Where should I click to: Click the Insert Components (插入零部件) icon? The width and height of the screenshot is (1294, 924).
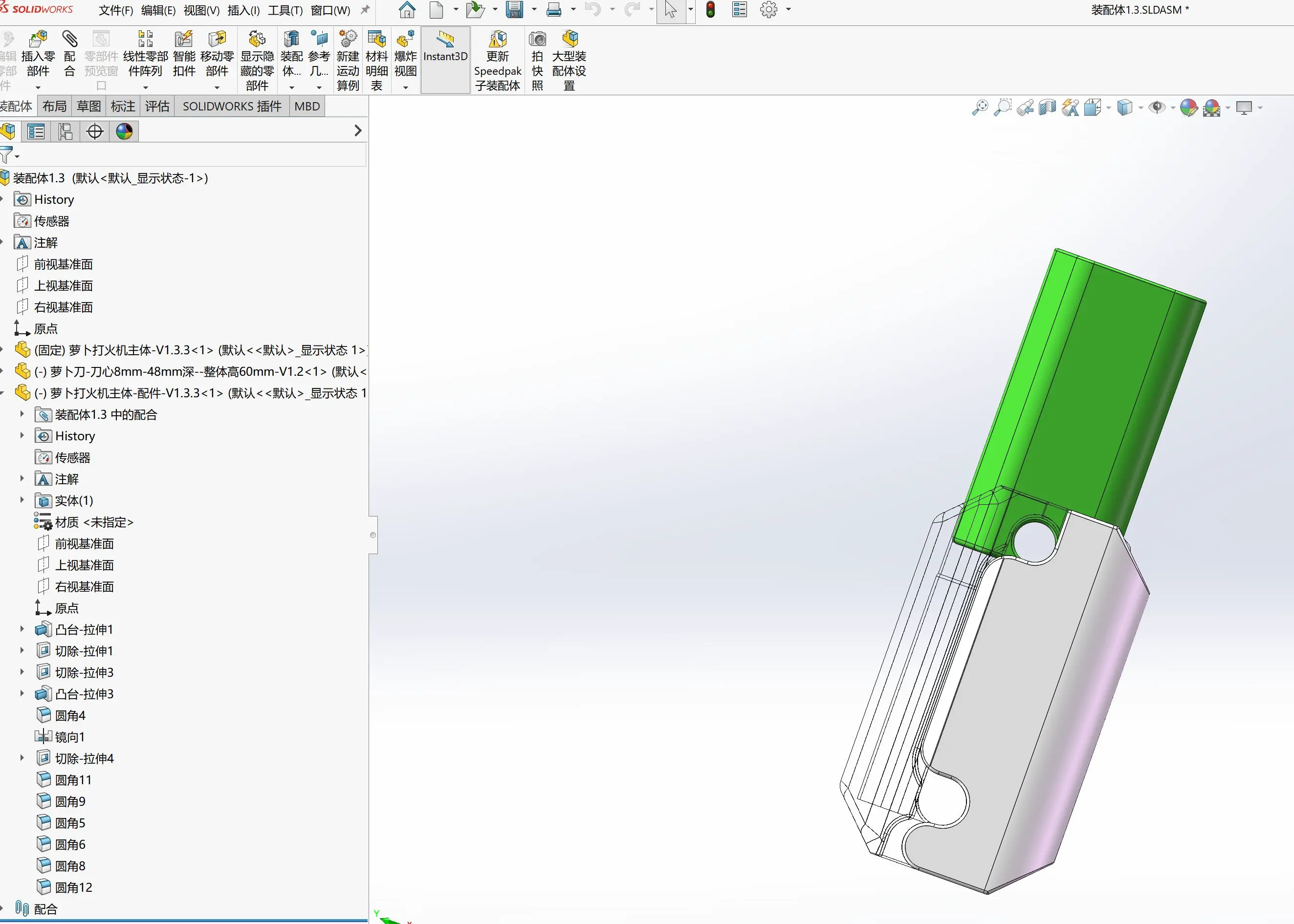point(38,40)
